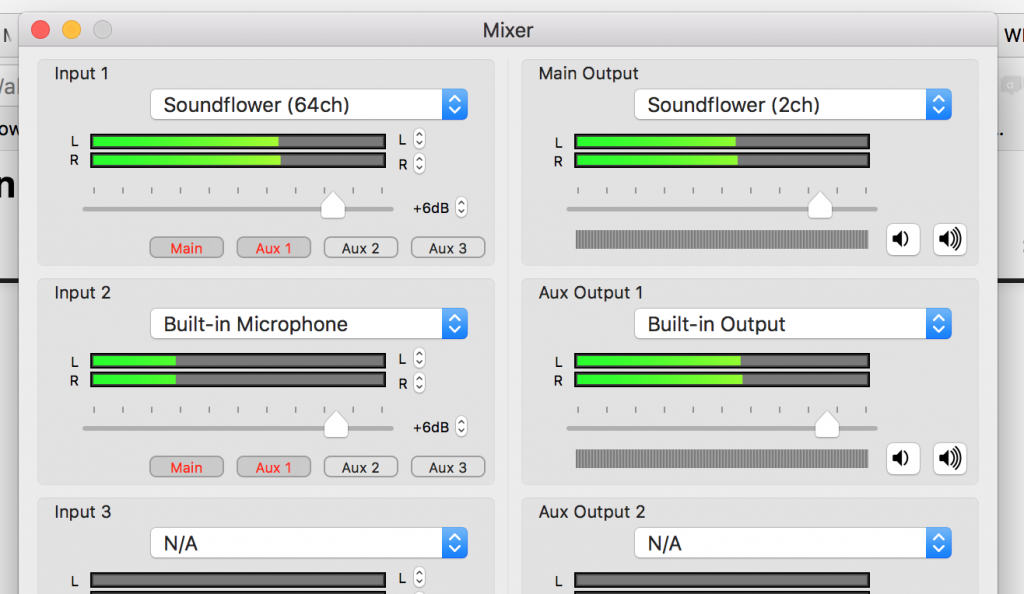This screenshot has width=1024, height=594.
Task: Click Input 2 +6dB gain stepper
Action: [461, 427]
